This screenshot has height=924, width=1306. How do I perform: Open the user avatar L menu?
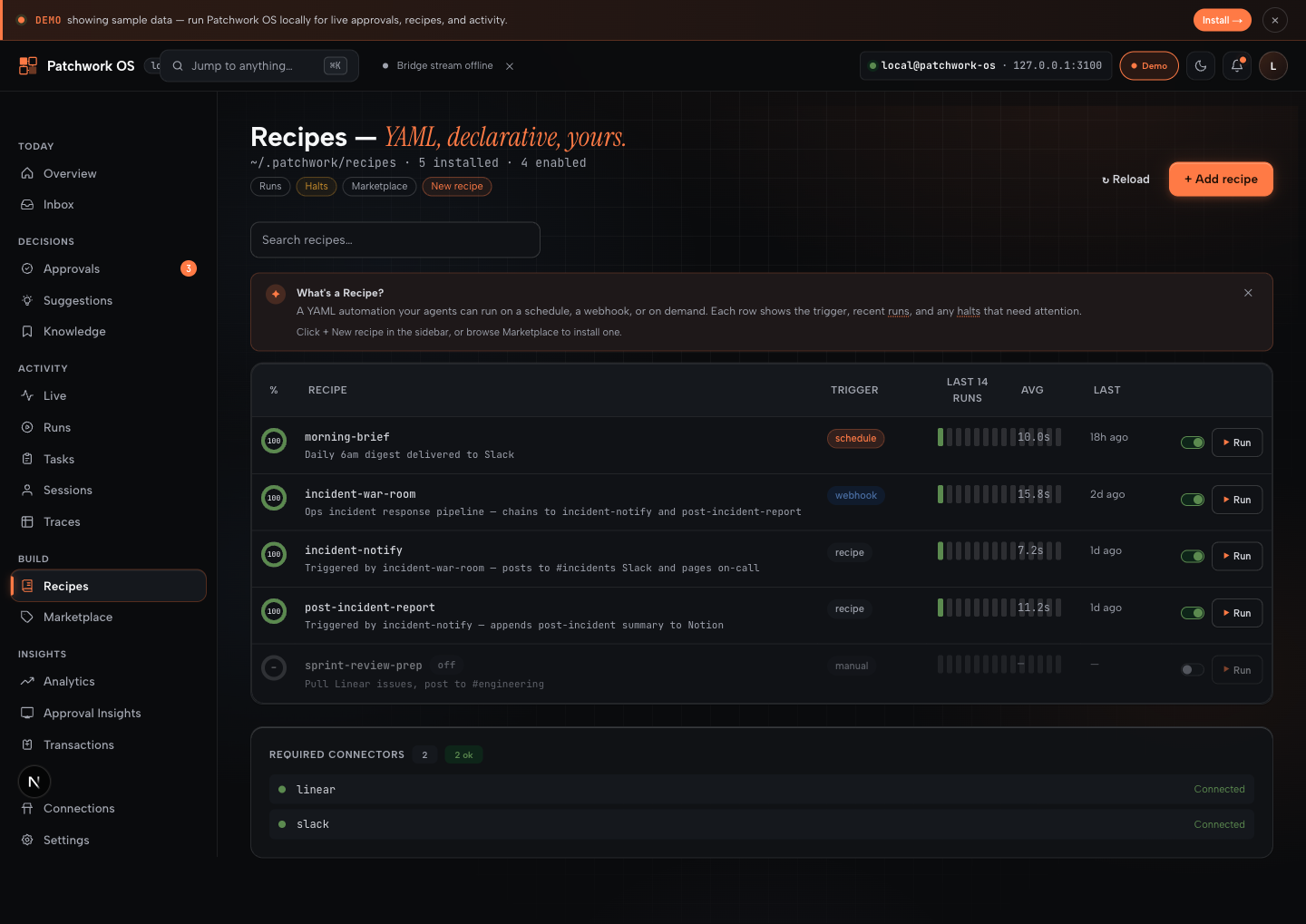[x=1273, y=65]
